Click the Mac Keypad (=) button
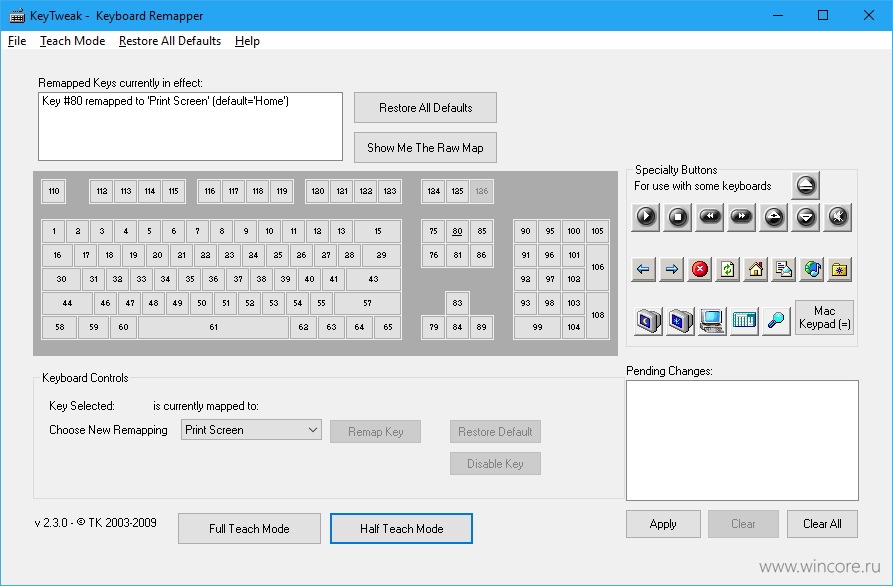 coord(824,317)
